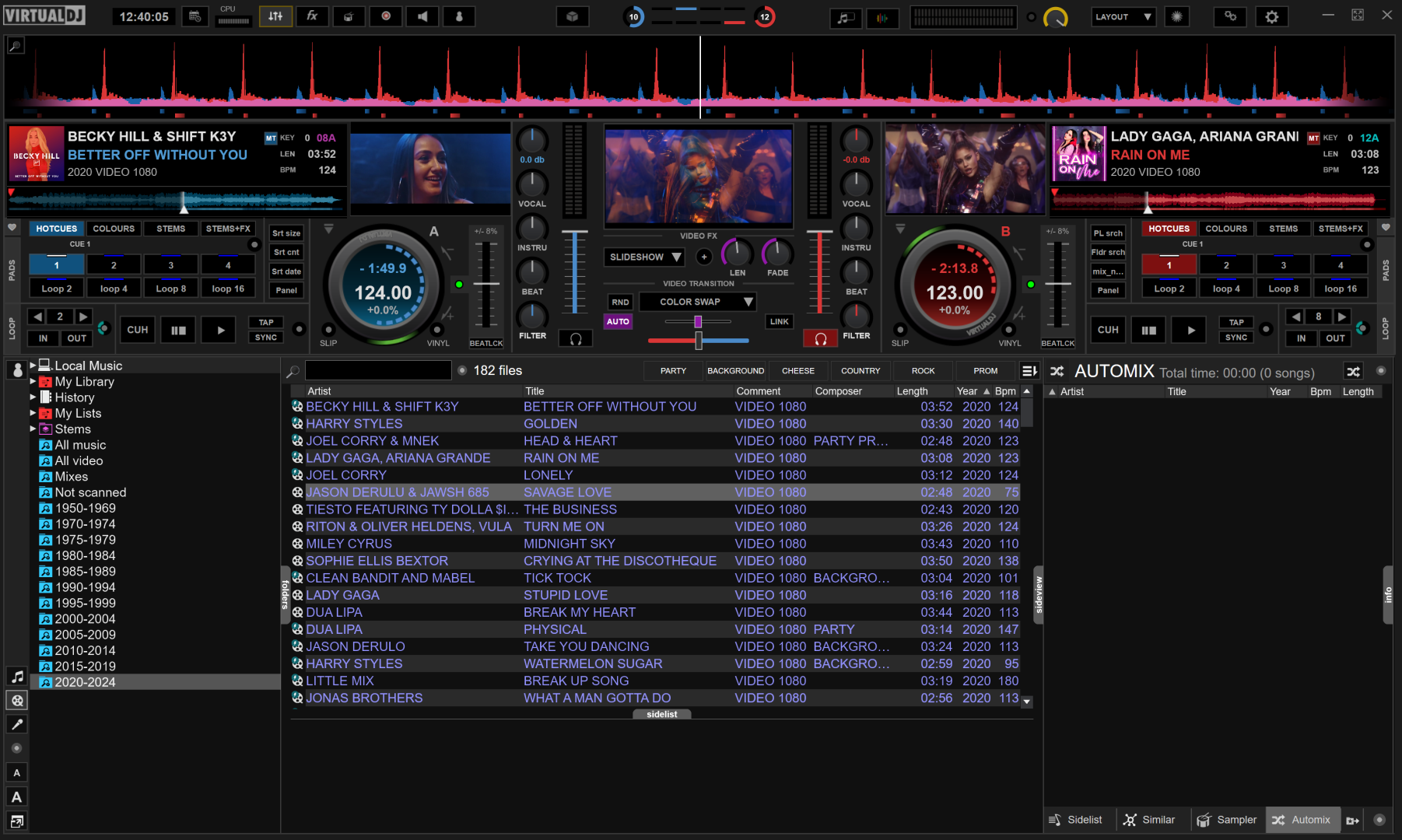Adjust the audio crossfader handle
The height and width of the screenshot is (840, 1402).
coord(699,340)
